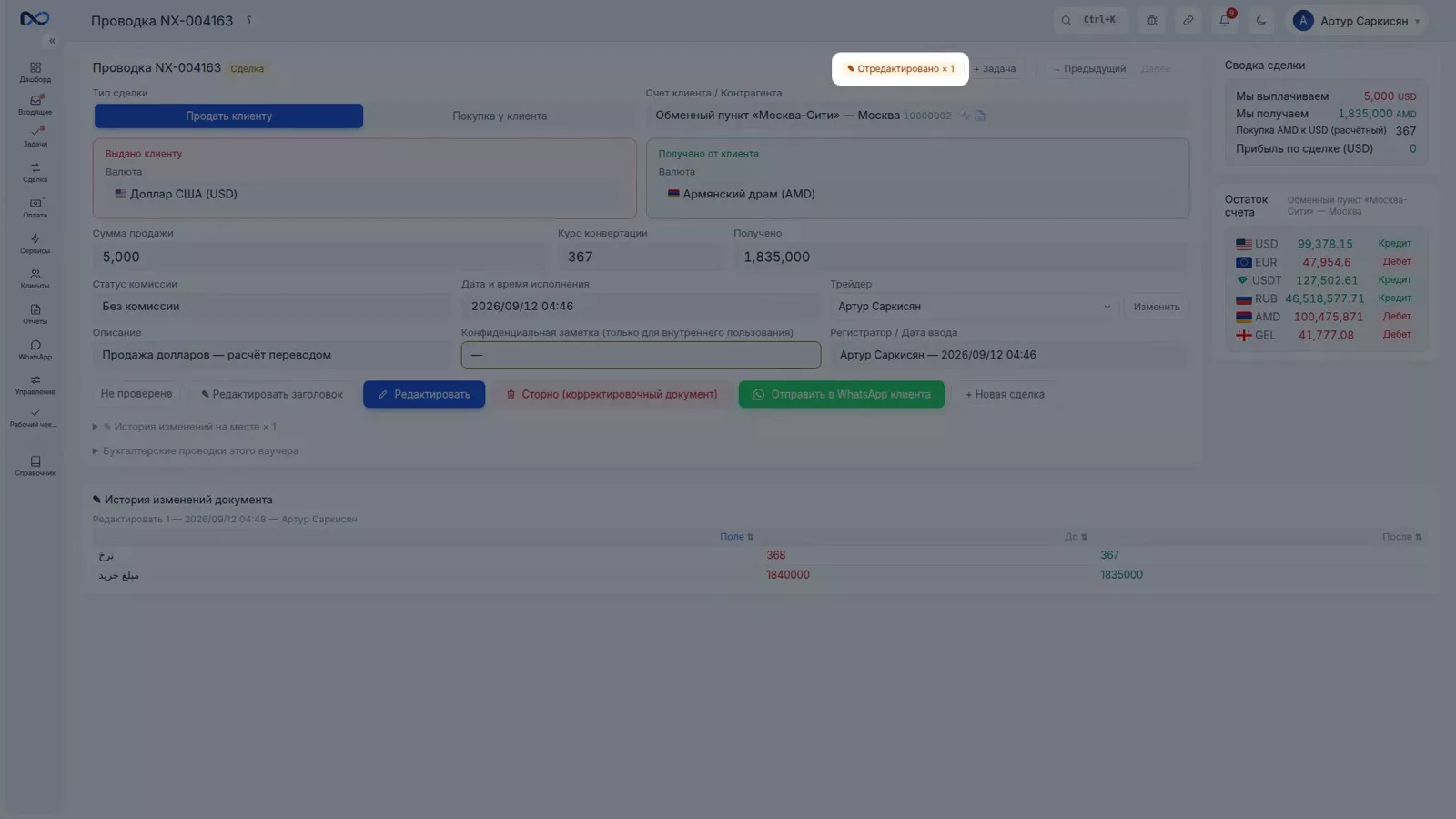
Task: Toggle dark mode moon icon
Action: pos(1261,20)
